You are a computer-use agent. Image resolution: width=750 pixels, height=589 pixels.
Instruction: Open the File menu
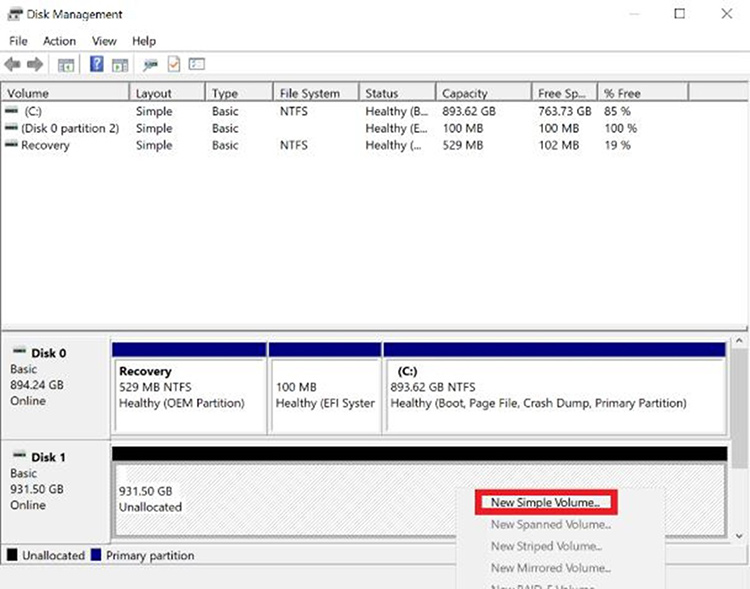tap(18, 41)
